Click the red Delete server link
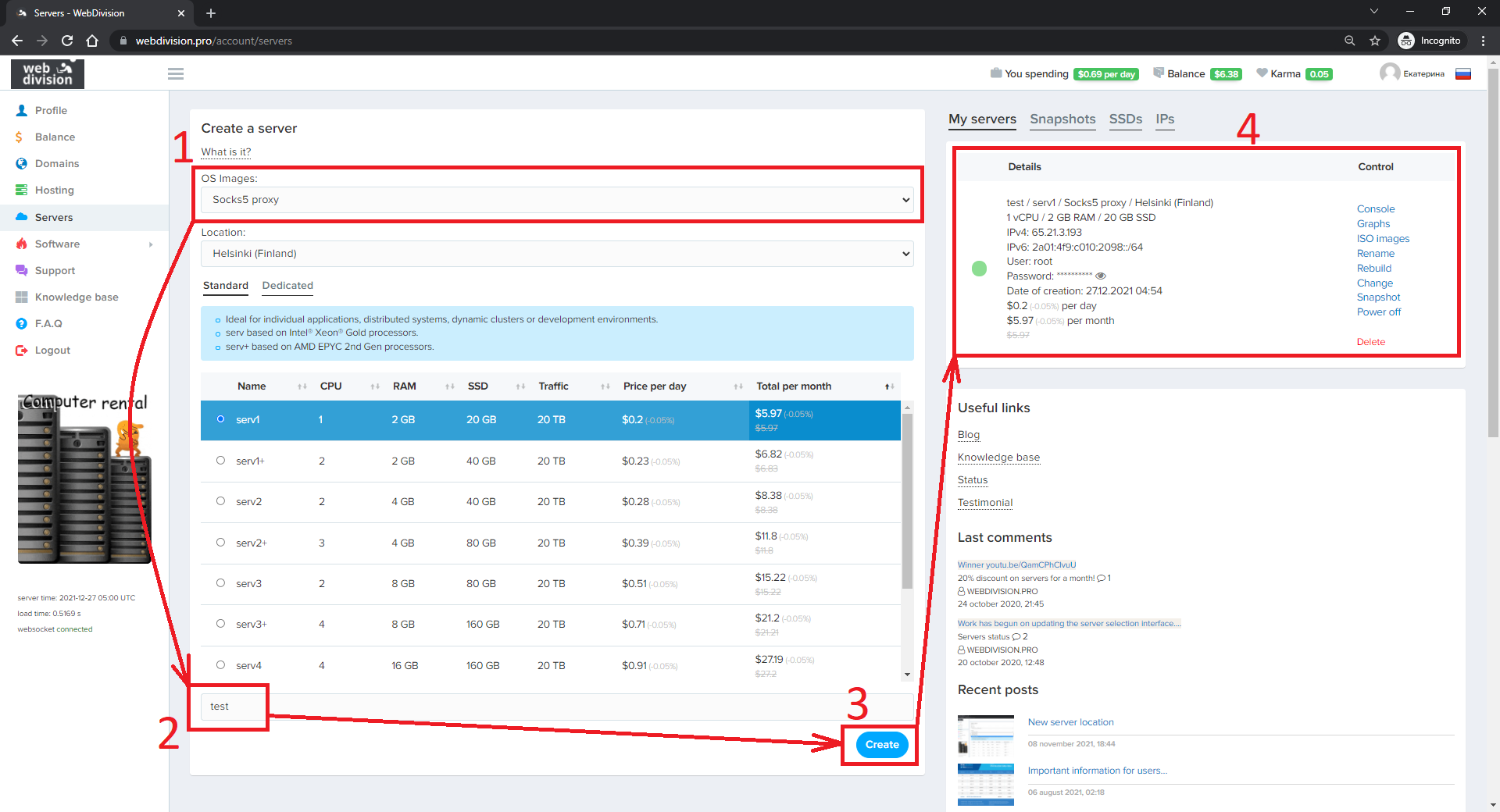The height and width of the screenshot is (812, 1500). point(1370,342)
